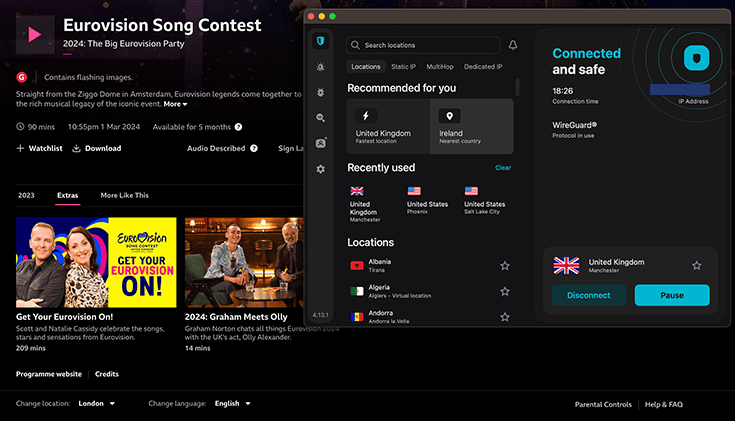Click the locations list scrollbar
This screenshot has width=735, height=421.
[518, 87]
